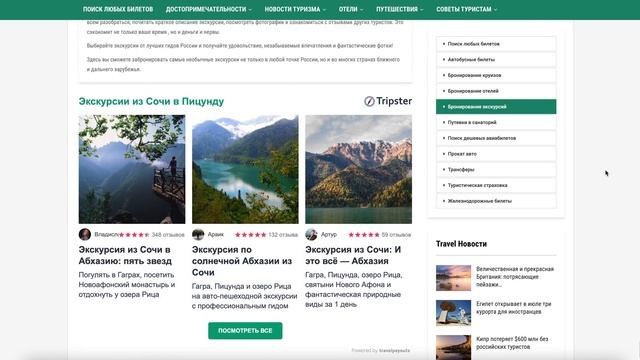Read news Египет открывает в июле три курорта

click(513, 308)
